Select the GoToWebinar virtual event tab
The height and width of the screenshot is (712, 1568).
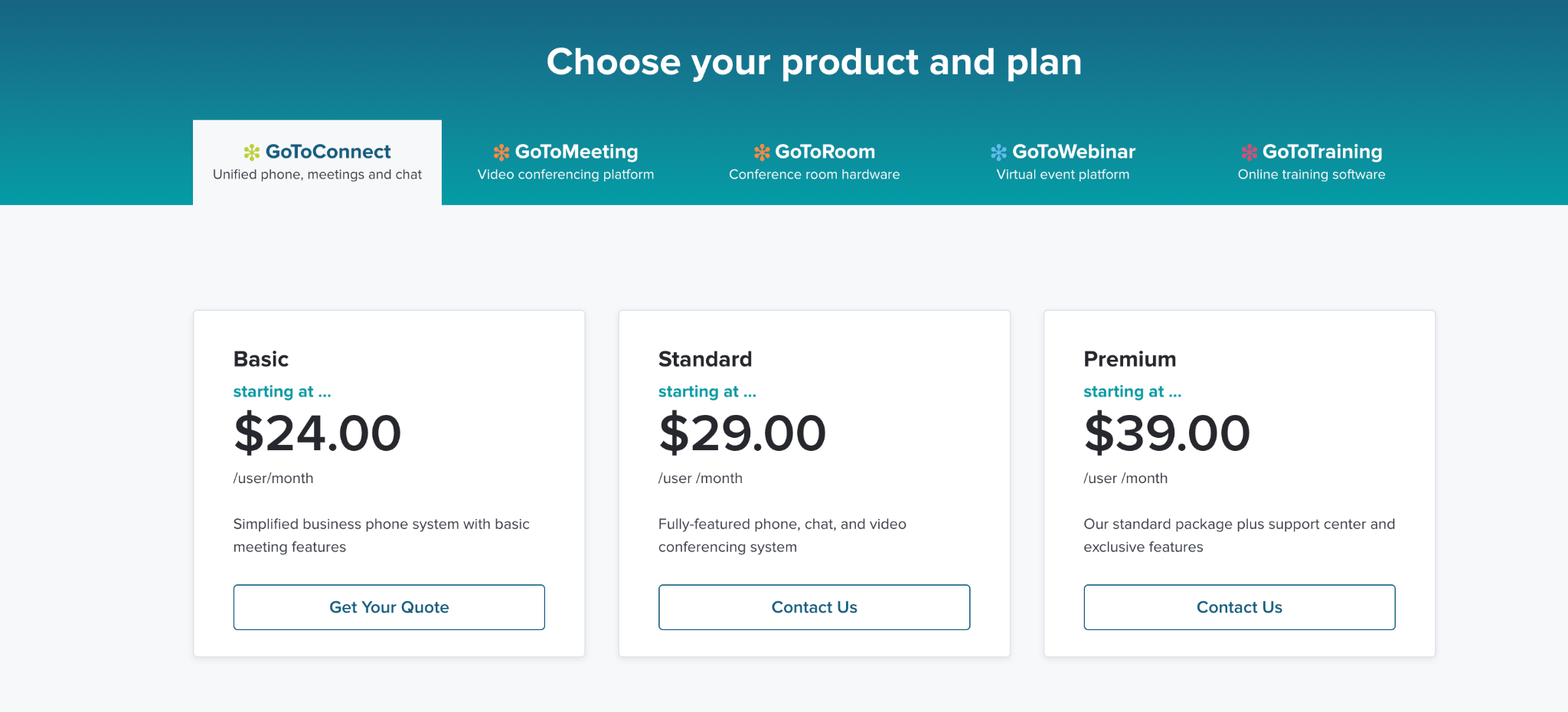point(1063,162)
